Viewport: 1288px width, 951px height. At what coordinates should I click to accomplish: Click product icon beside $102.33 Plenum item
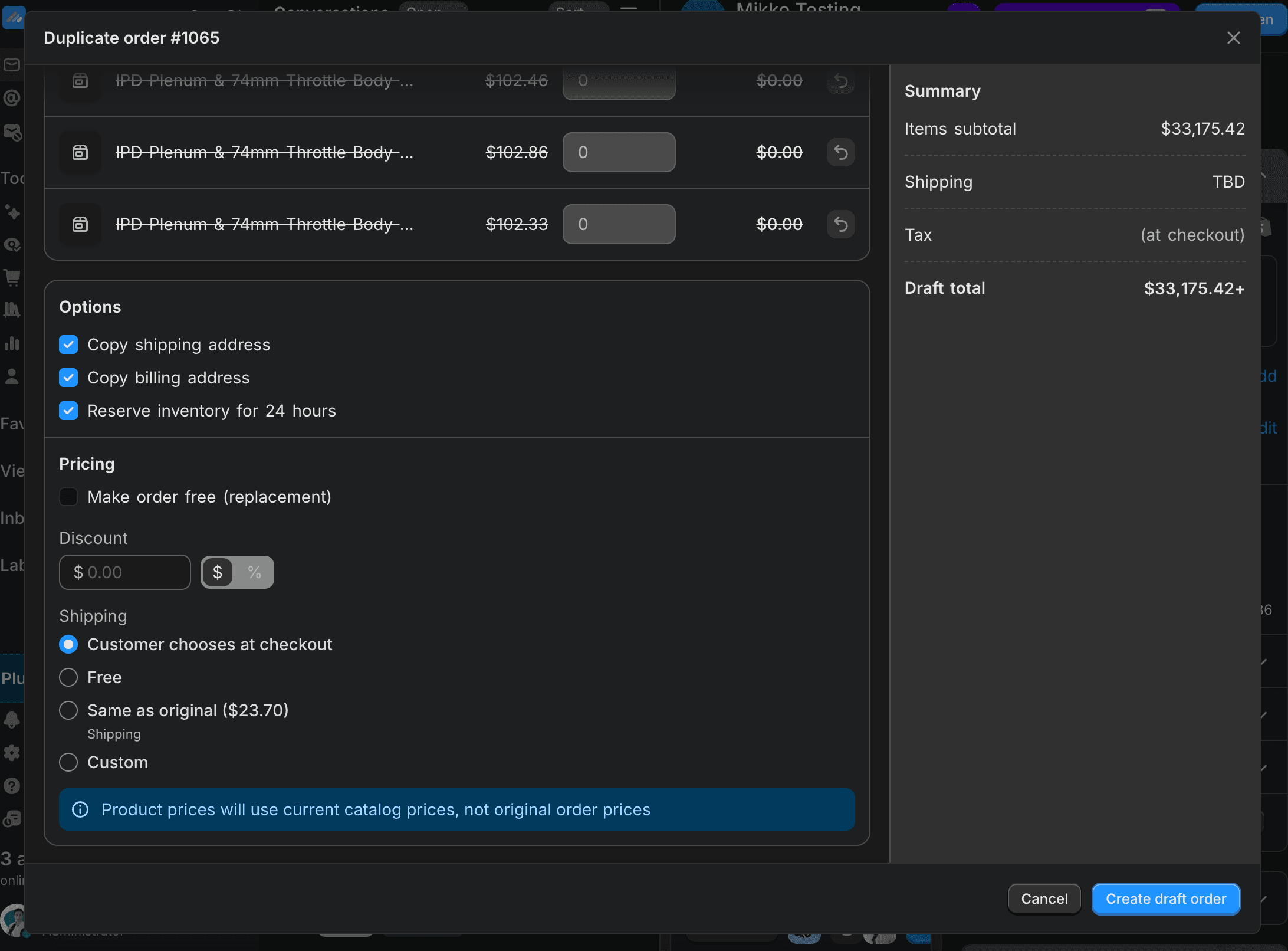(x=80, y=225)
